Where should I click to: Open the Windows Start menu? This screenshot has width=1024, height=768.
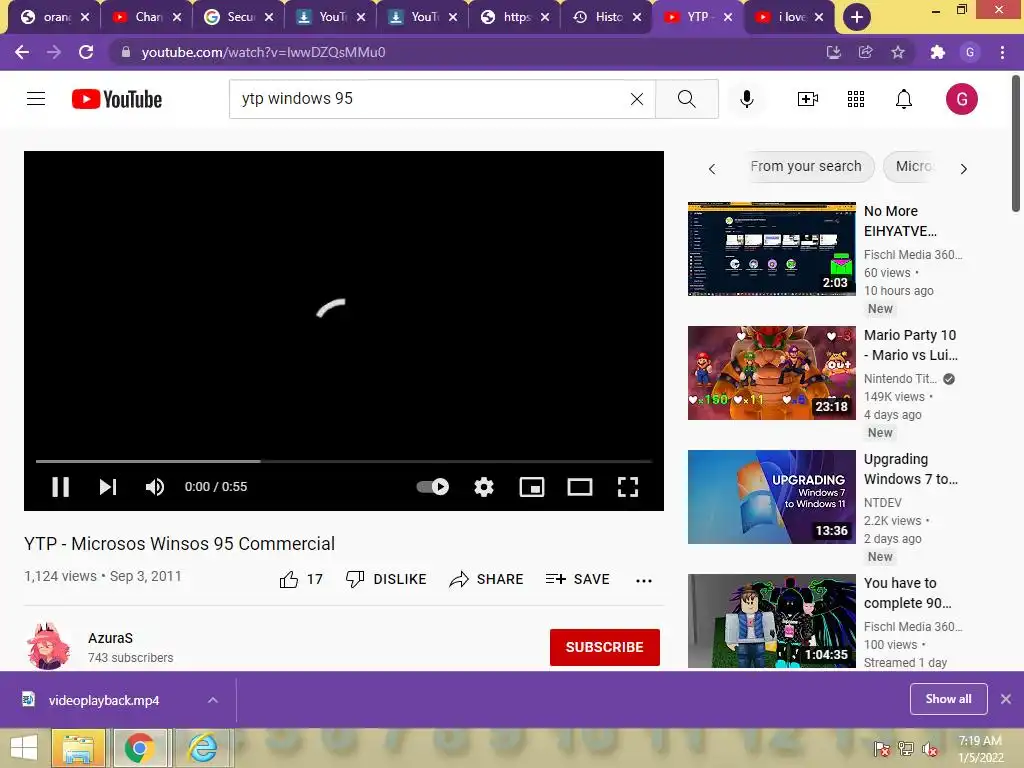point(24,748)
